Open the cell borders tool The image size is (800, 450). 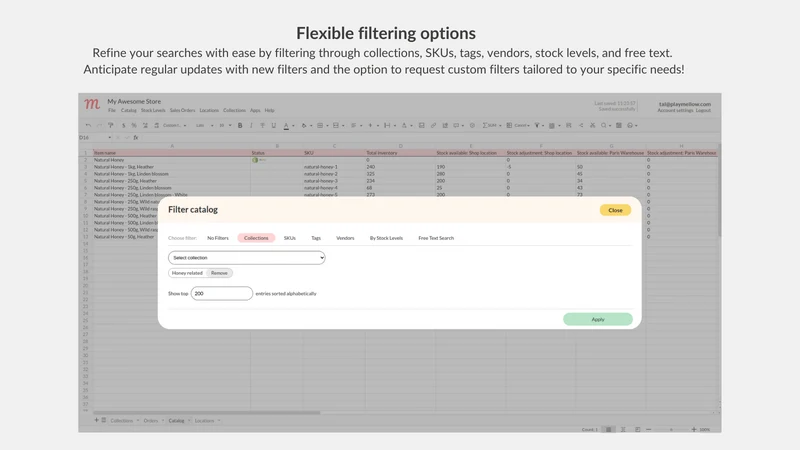(x=322, y=126)
